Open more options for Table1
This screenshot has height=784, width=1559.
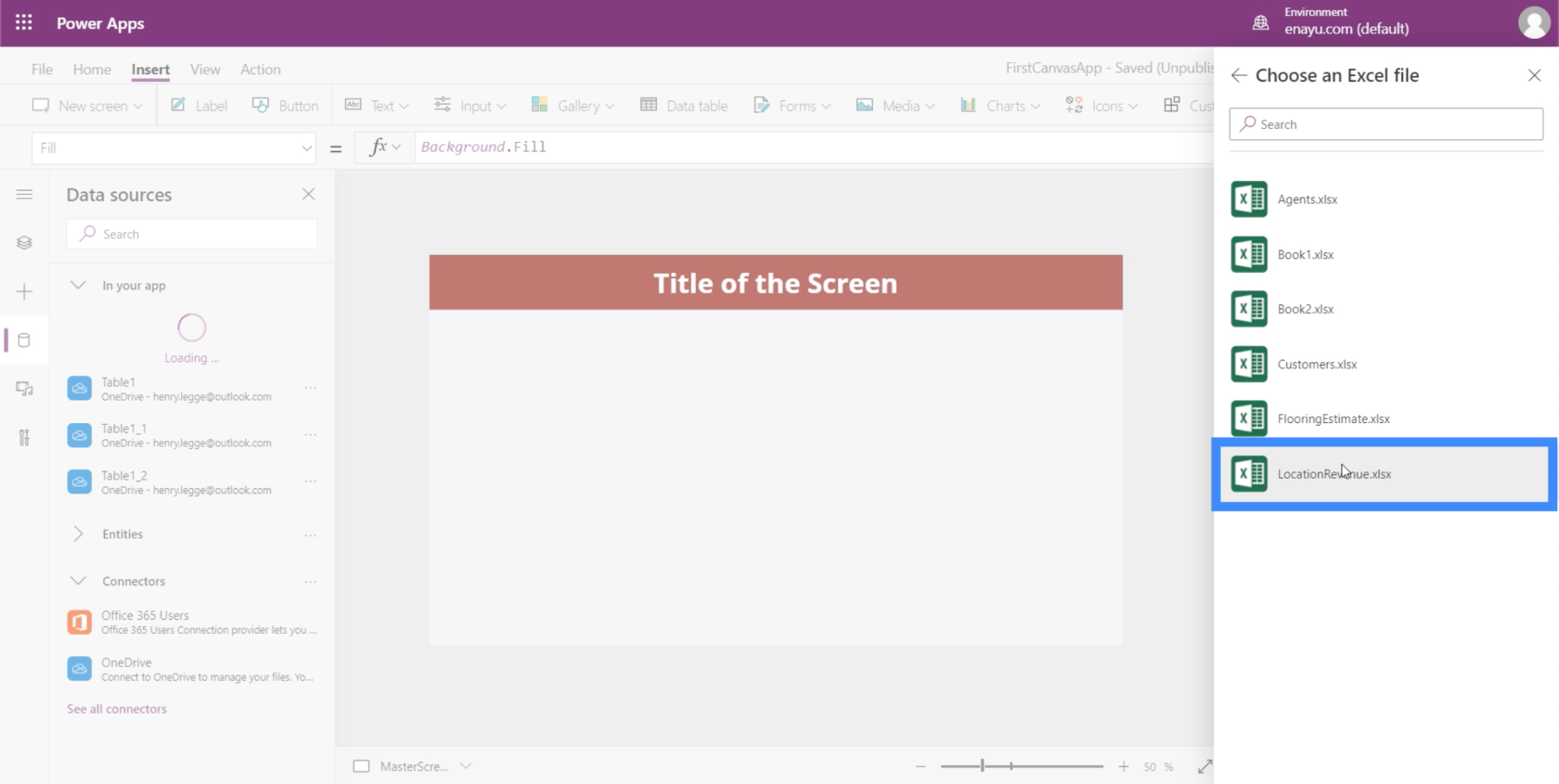(311, 388)
